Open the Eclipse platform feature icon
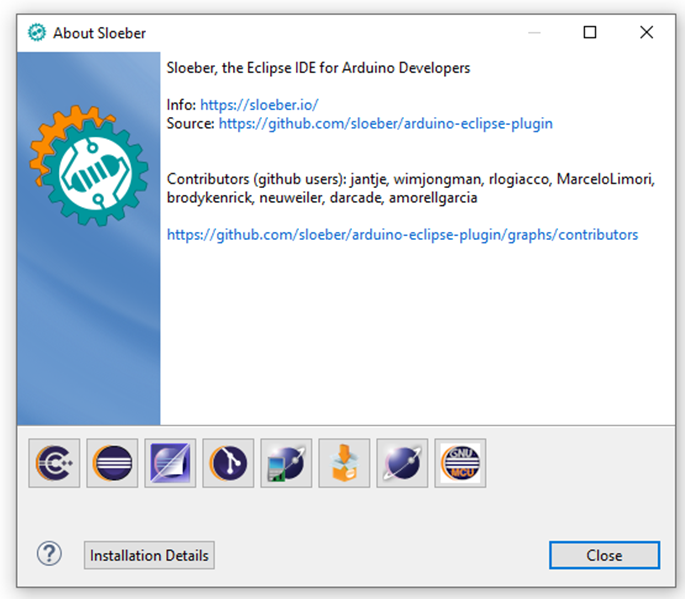685x599 pixels. tap(112, 463)
